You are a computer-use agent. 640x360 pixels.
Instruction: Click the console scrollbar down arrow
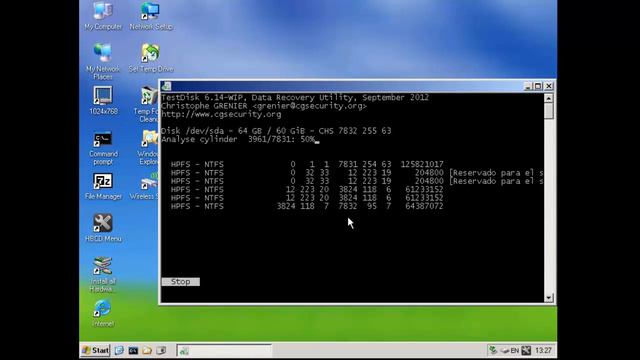[549, 298]
